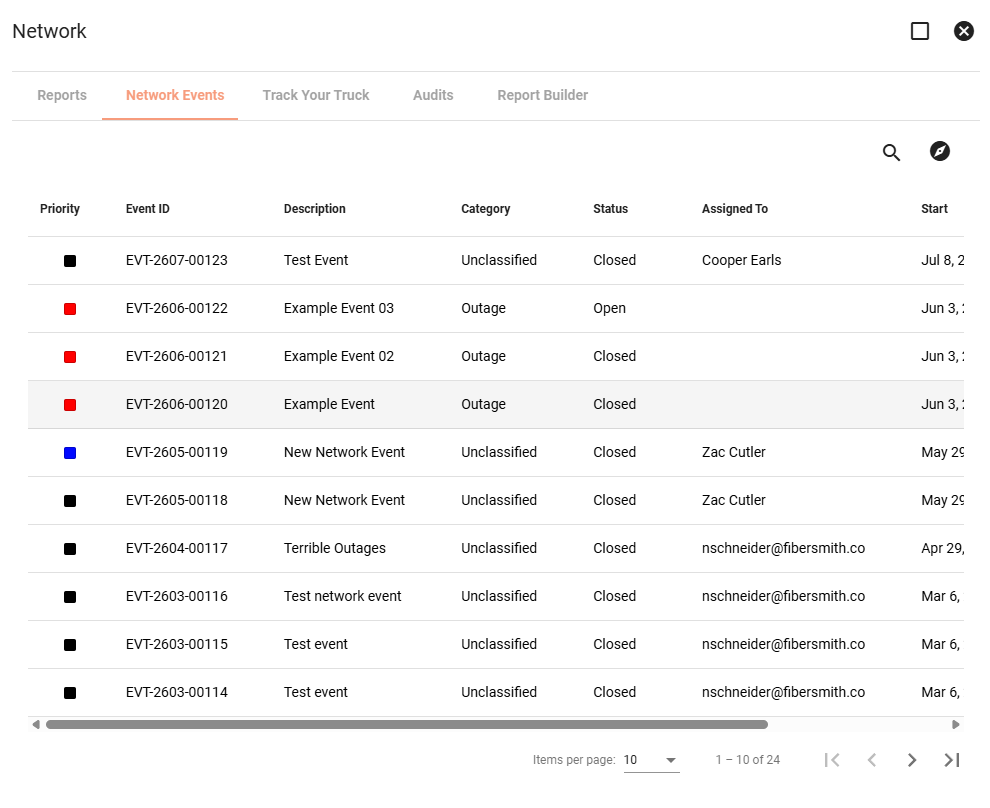Viewport: 990px width, 808px height.
Task: Click the 'Test Event' description of EVT-2607-00123
Action: tap(316, 260)
